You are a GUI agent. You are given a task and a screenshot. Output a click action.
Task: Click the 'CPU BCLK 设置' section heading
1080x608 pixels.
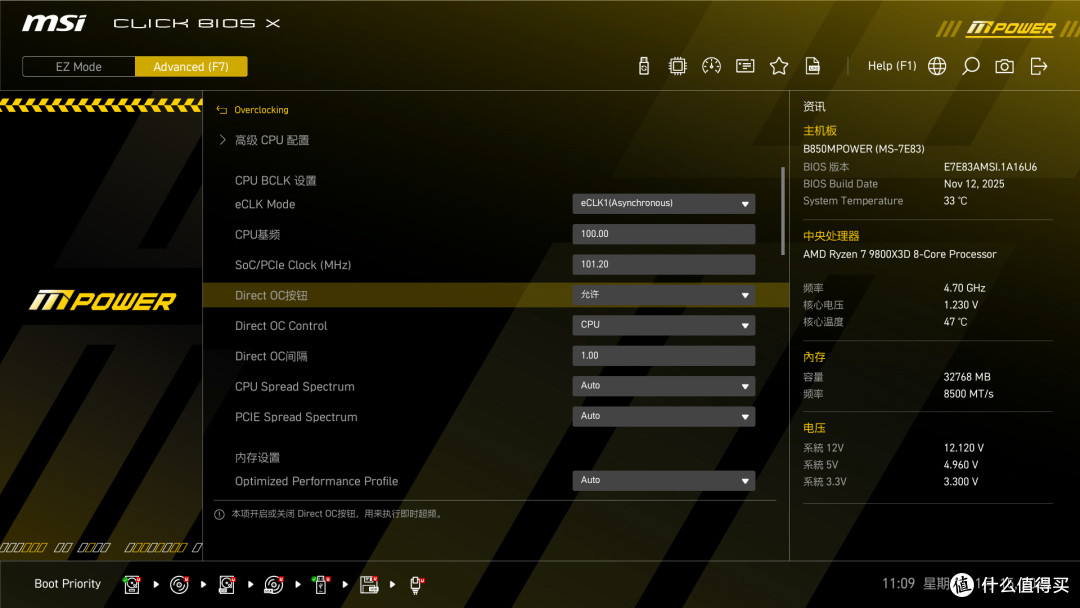[x=276, y=181]
